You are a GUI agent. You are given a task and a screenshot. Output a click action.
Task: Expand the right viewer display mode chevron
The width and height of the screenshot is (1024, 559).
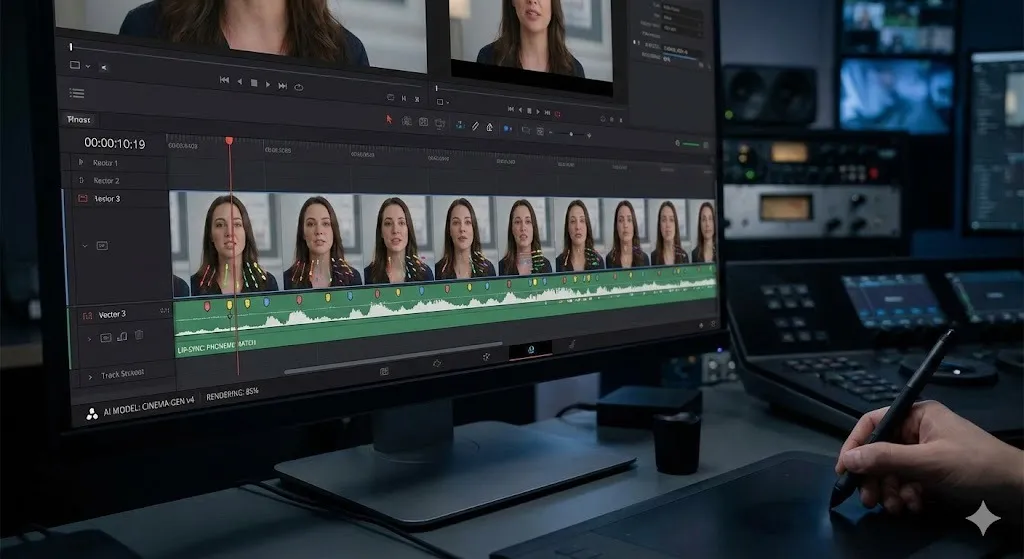(x=448, y=103)
